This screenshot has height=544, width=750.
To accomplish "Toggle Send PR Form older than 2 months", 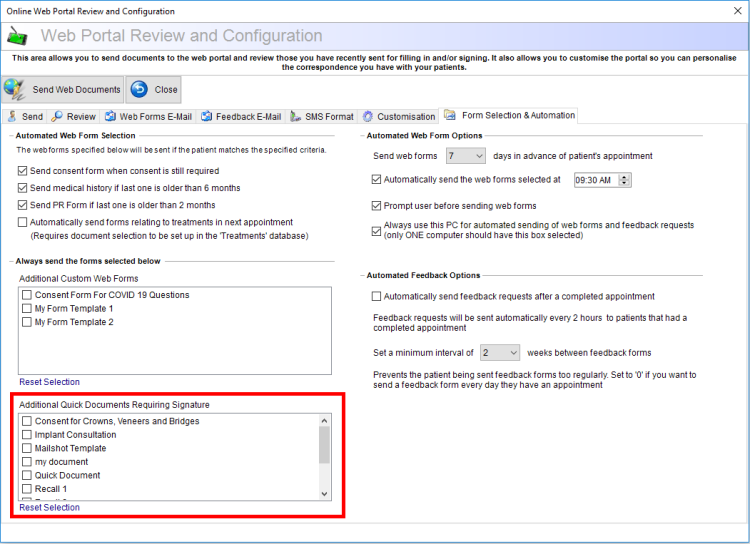I will (x=22, y=205).
